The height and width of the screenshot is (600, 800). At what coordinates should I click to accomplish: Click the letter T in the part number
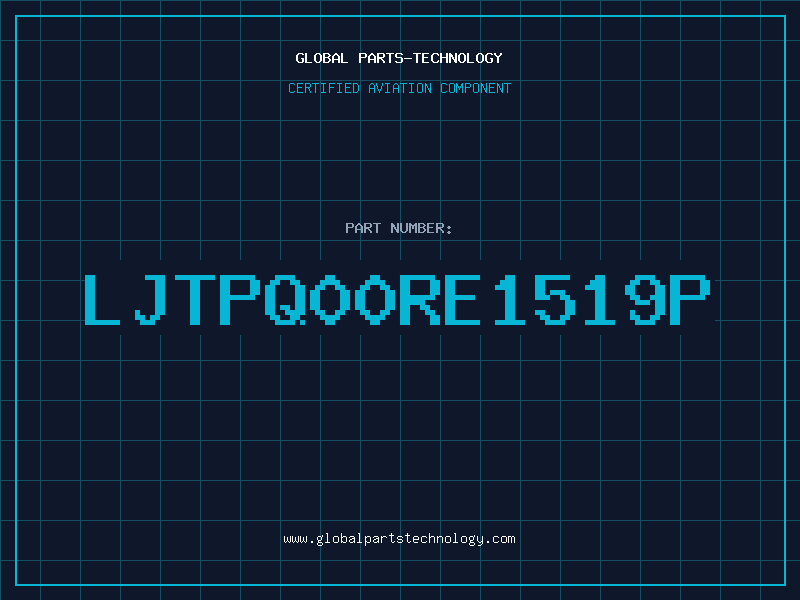point(195,299)
